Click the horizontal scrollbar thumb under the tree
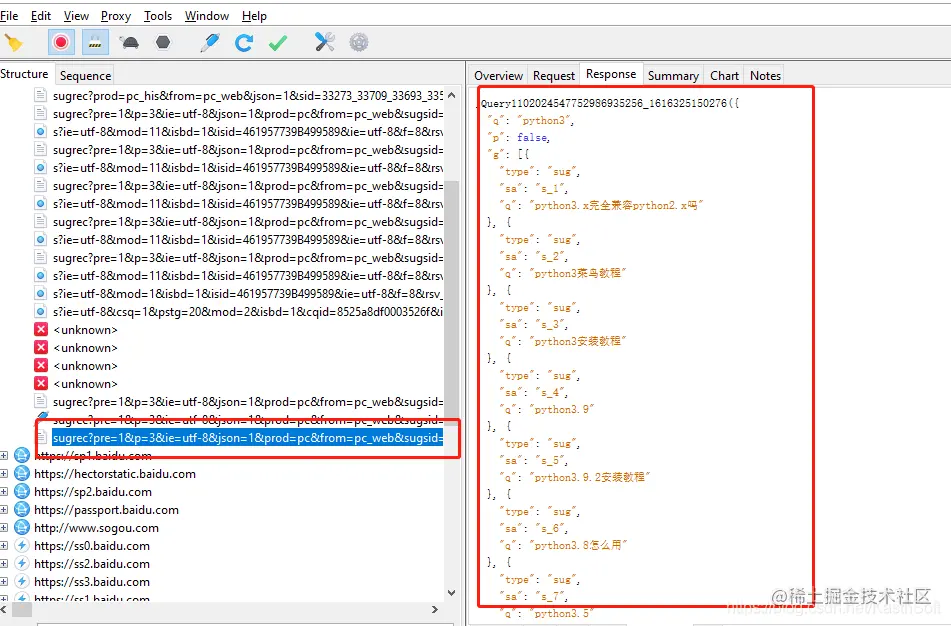The image size is (951, 626). pyautogui.click(x=22, y=610)
